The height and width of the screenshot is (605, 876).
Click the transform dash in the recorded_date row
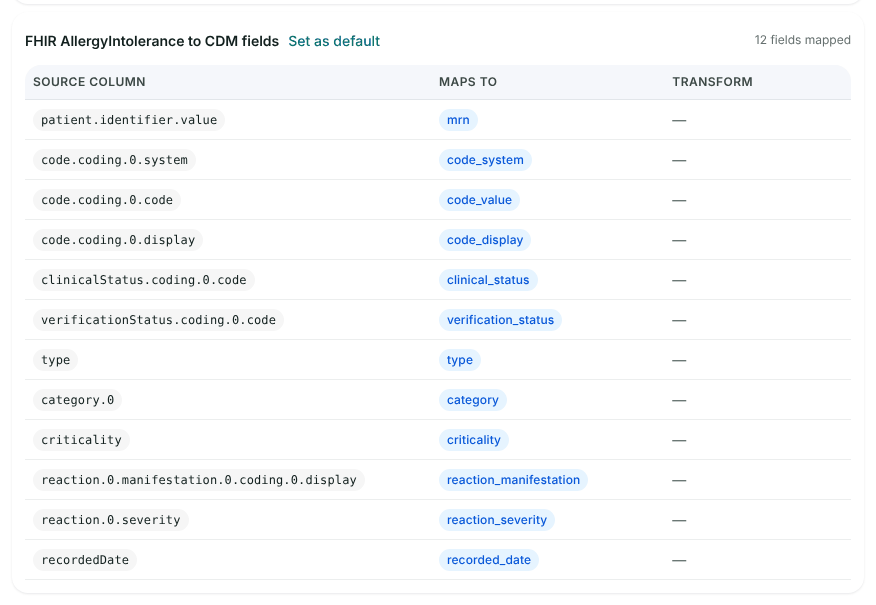pos(679,560)
